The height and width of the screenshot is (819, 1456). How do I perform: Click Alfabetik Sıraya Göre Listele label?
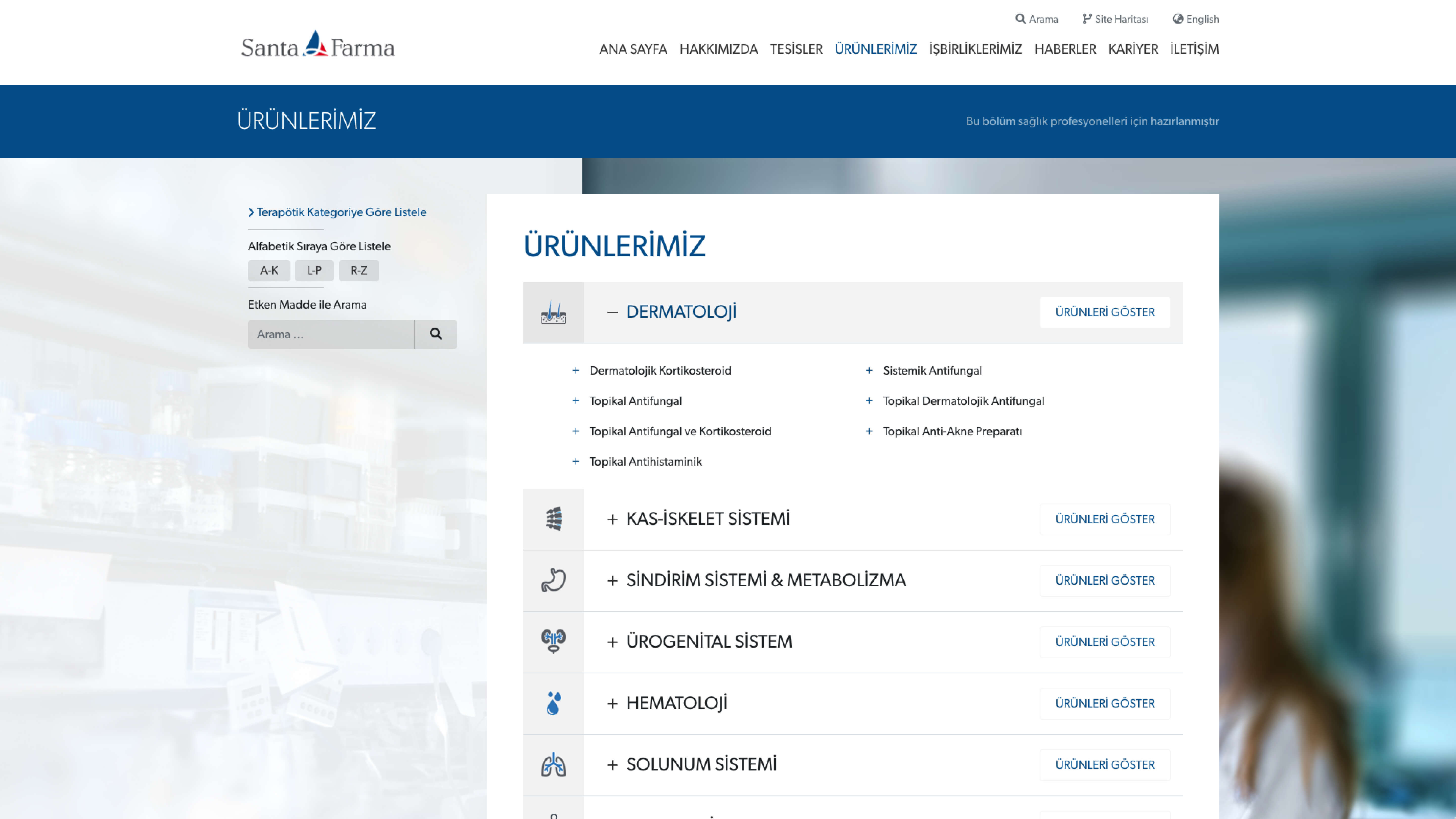319,246
